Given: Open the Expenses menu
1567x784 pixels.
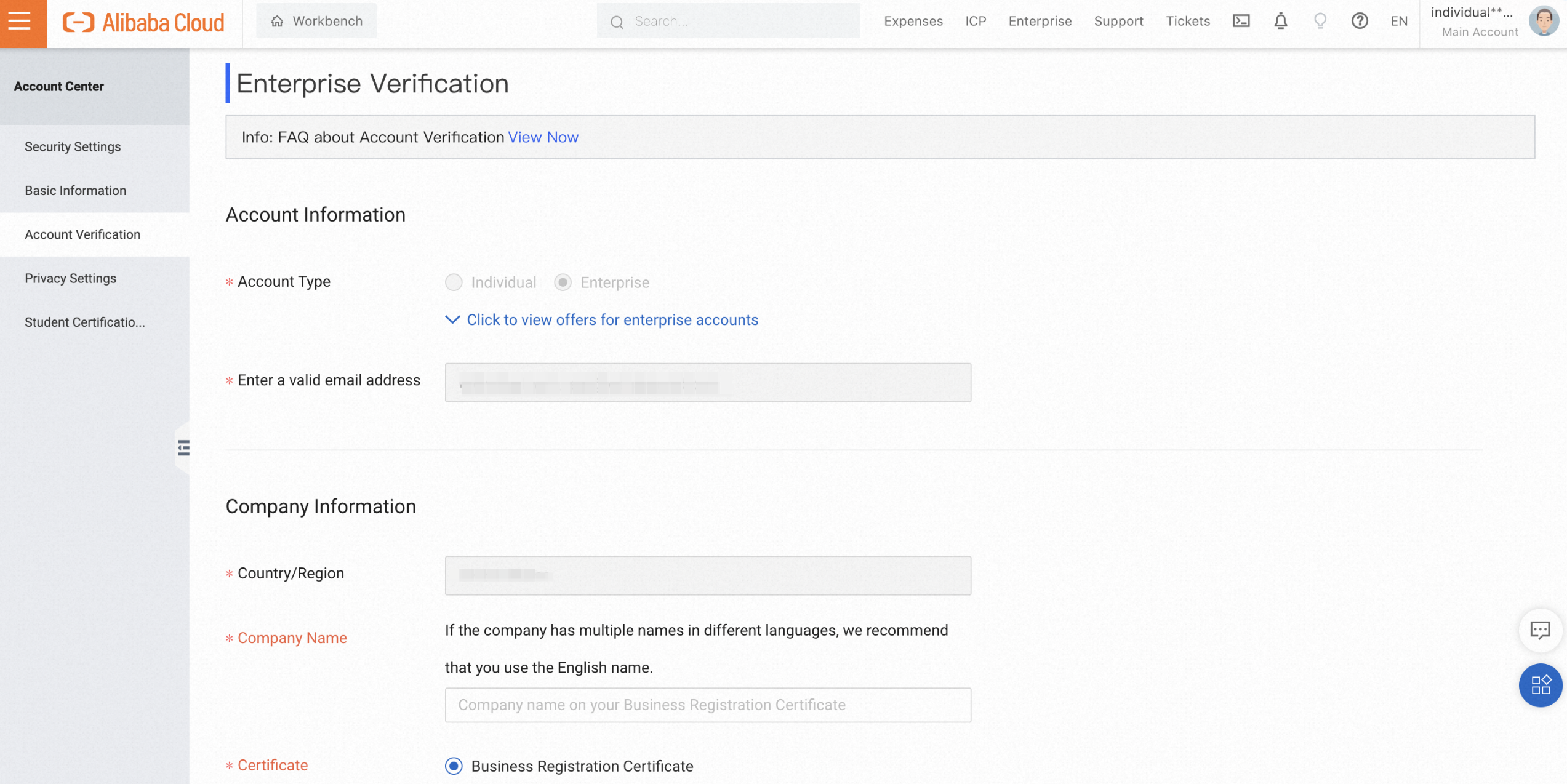Looking at the screenshot, I should (913, 22).
